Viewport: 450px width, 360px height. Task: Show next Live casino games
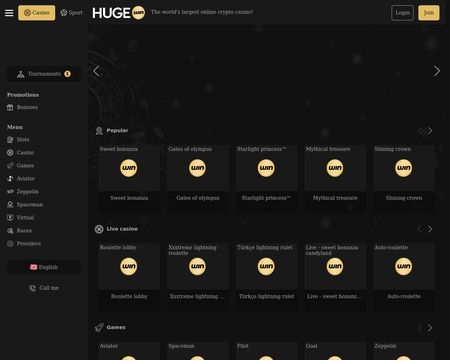430,229
